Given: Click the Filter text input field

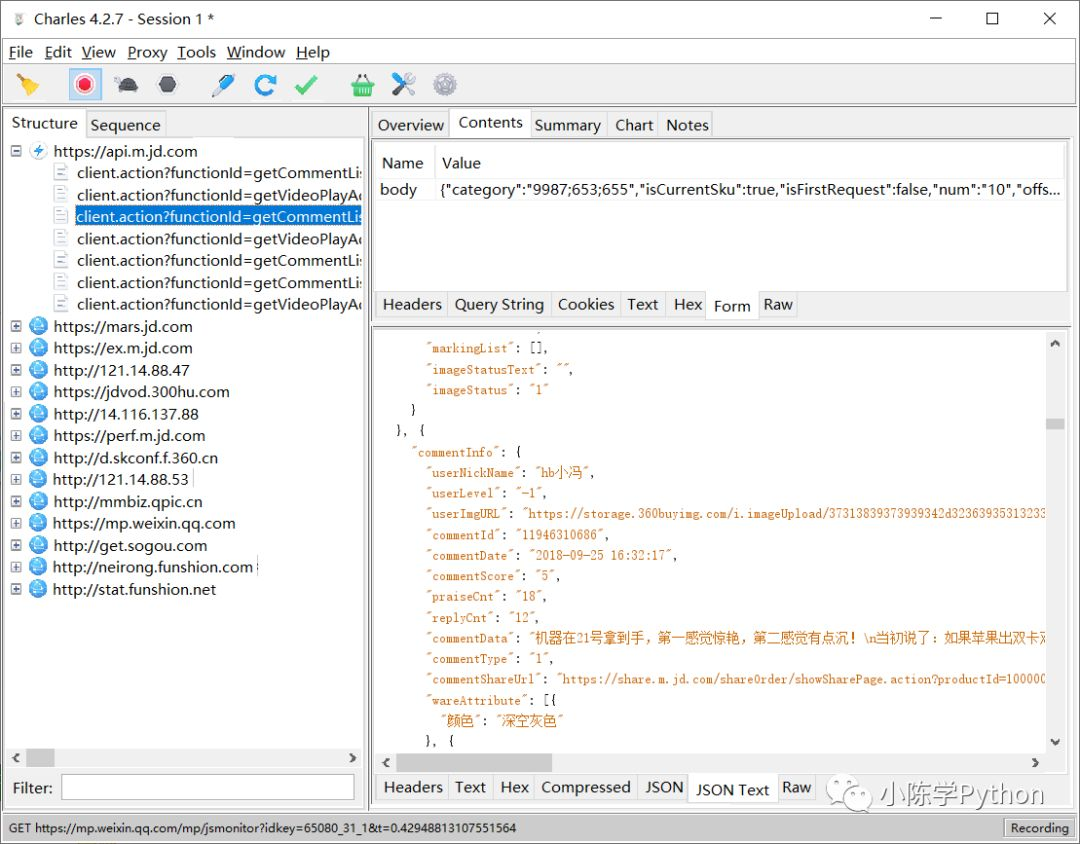Looking at the screenshot, I should (208, 788).
